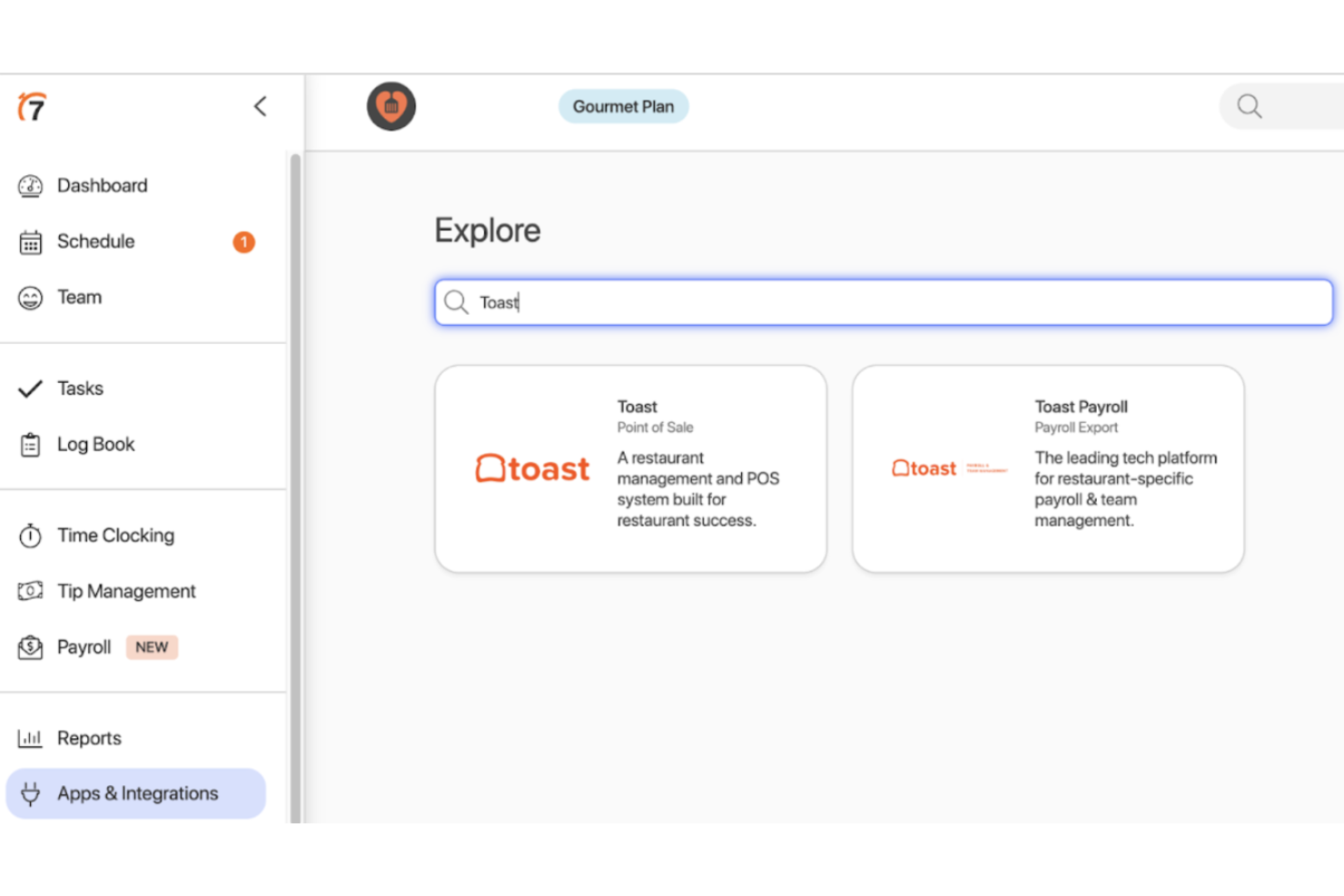Click the Toast Payroll logo thumbnail
Screen dimensions: 1344x896
(x=949, y=468)
